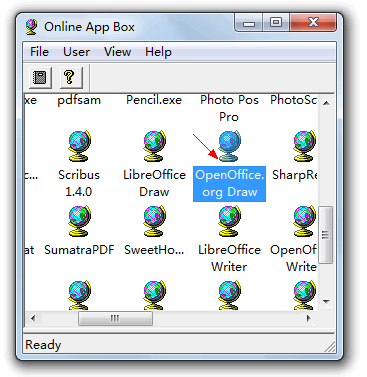Image resolution: width=367 pixels, height=377 pixels.
Task: Select the OpenOf... Write globe icon
Action: 304,221
